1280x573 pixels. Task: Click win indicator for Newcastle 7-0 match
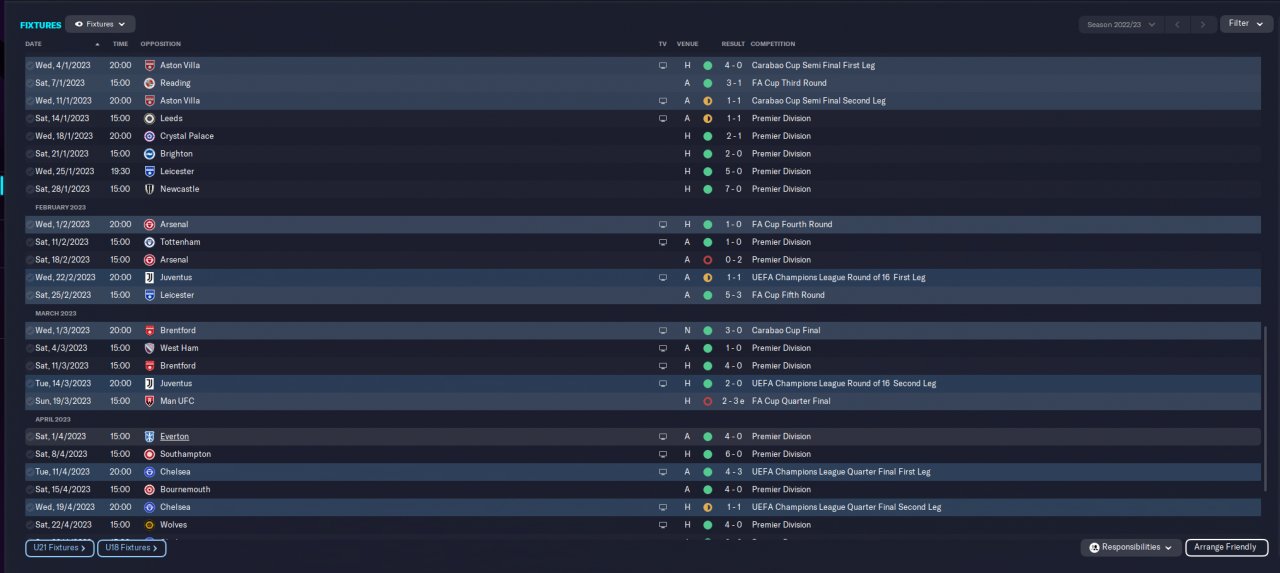click(707, 189)
